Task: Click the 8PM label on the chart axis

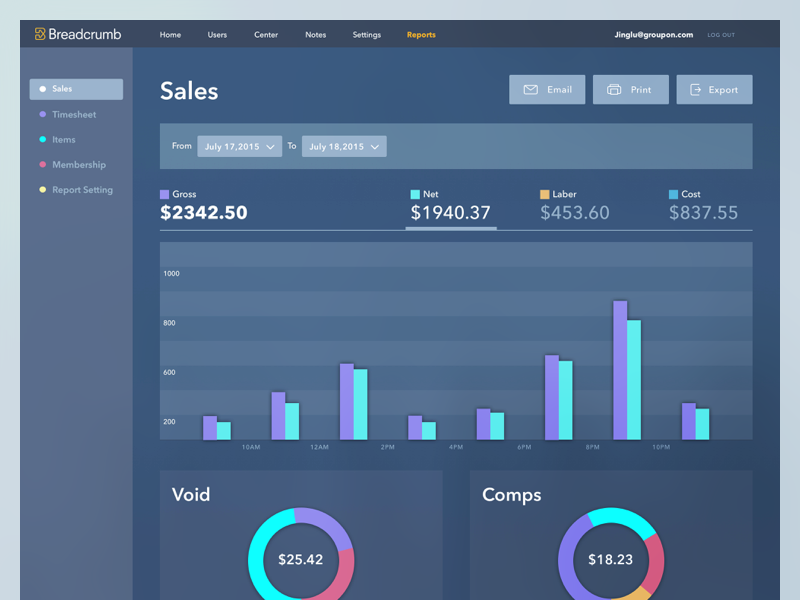Action: point(593,447)
